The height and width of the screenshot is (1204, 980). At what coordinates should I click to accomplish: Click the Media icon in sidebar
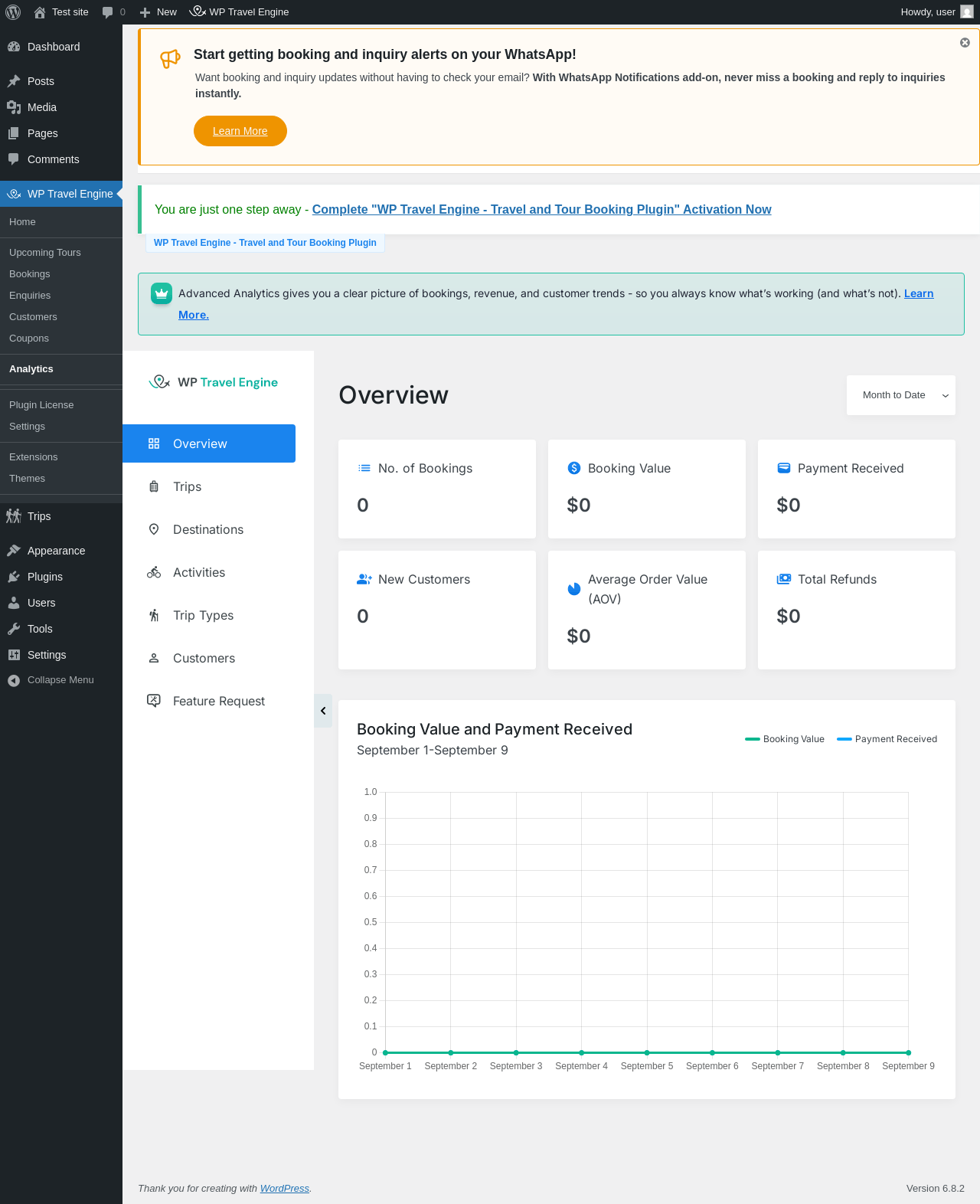[14, 107]
